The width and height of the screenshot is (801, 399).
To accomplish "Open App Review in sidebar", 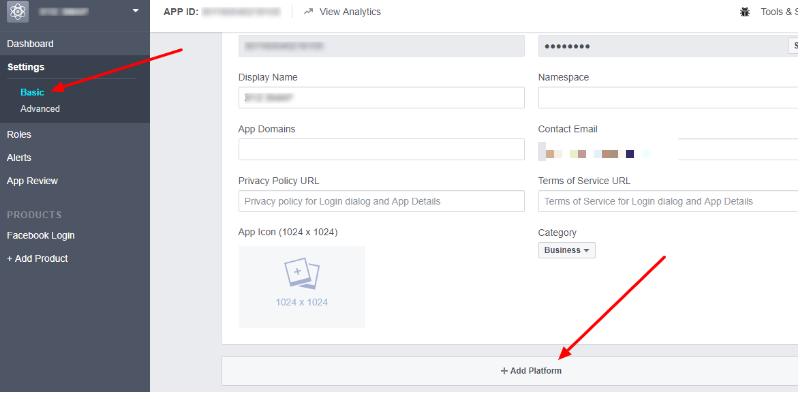I will click(32, 181).
